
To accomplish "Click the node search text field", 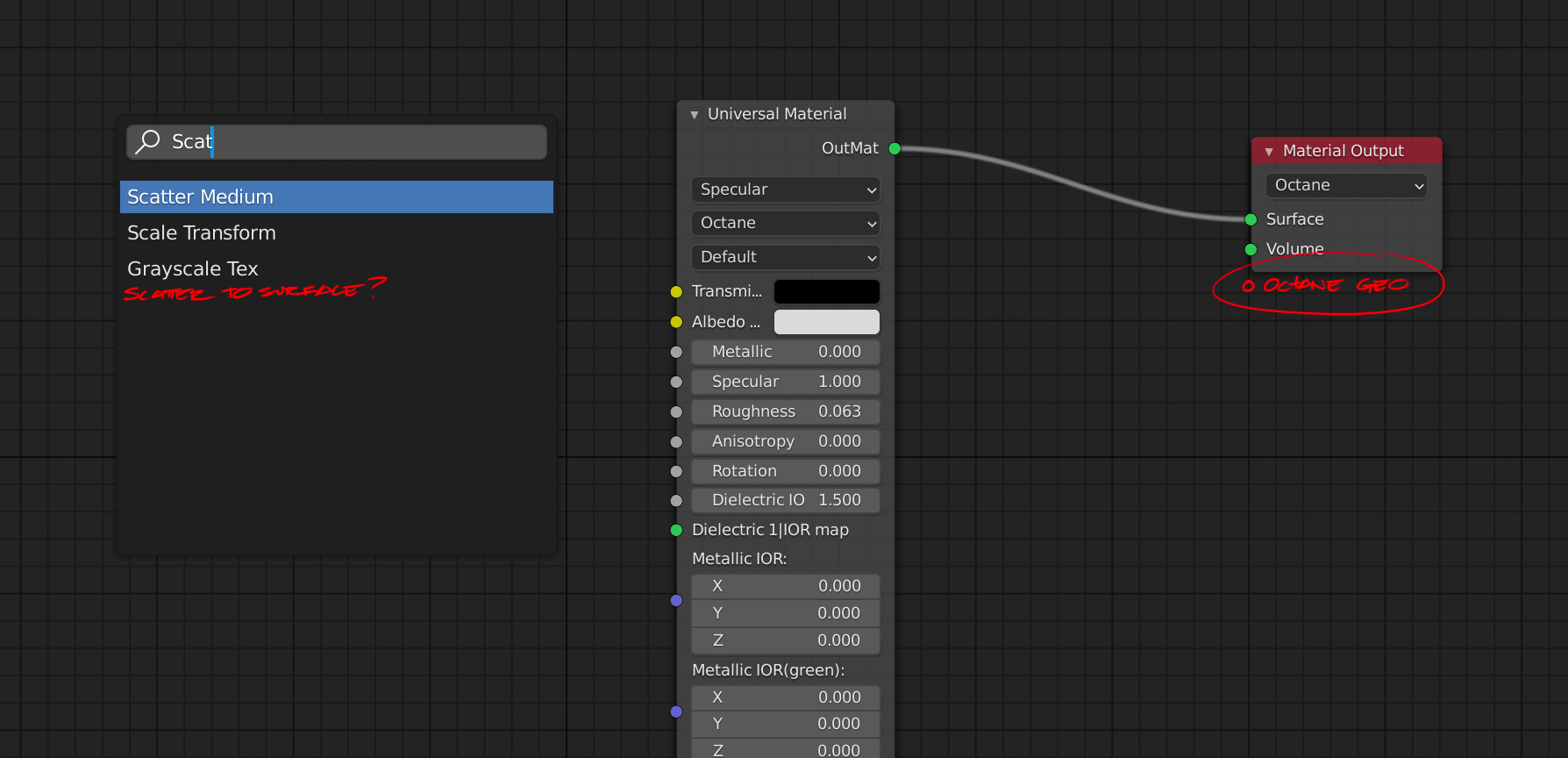I will click(x=337, y=141).
